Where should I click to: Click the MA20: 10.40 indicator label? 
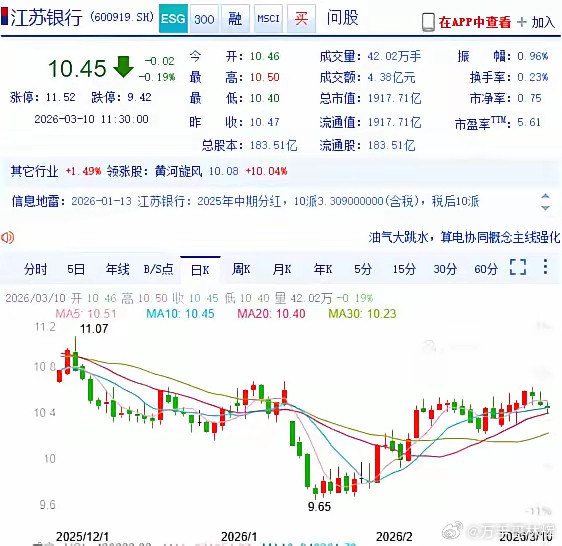click(x=271, y=314)
